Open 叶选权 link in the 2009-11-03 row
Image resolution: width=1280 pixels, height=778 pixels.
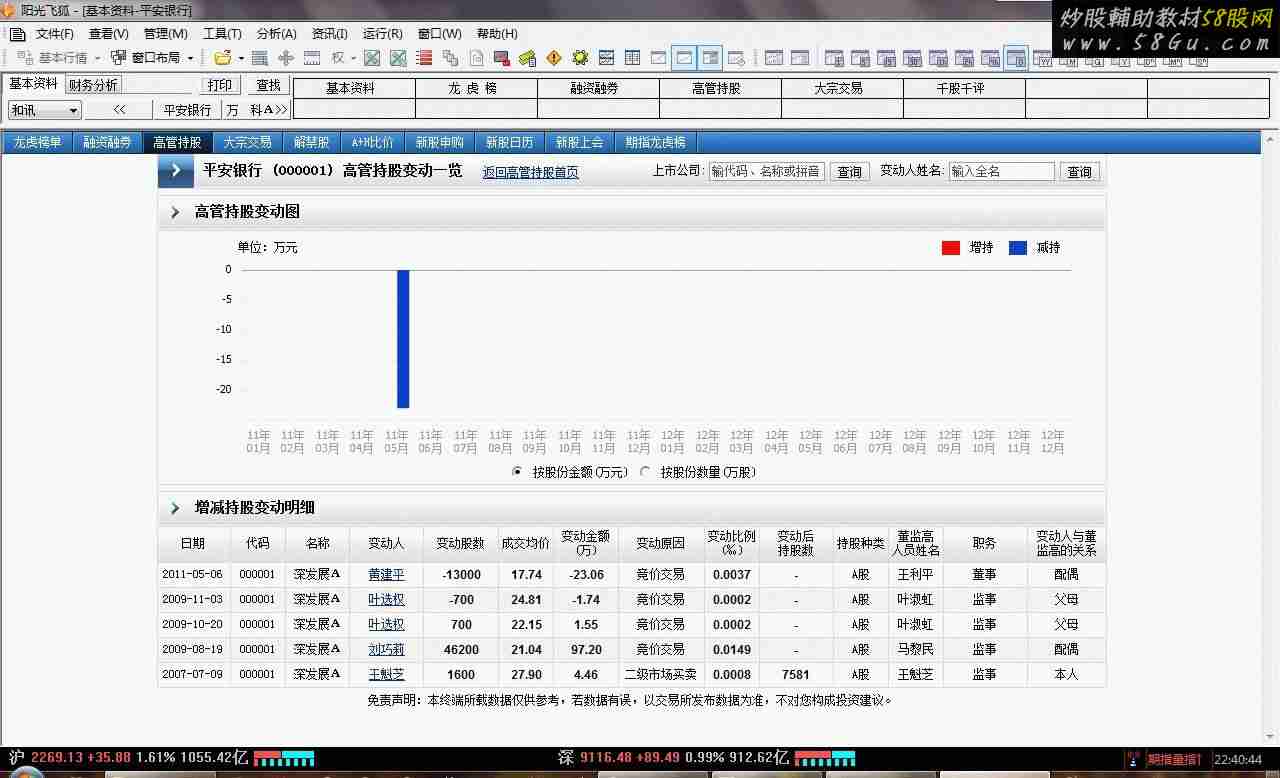tap(386, 600)
